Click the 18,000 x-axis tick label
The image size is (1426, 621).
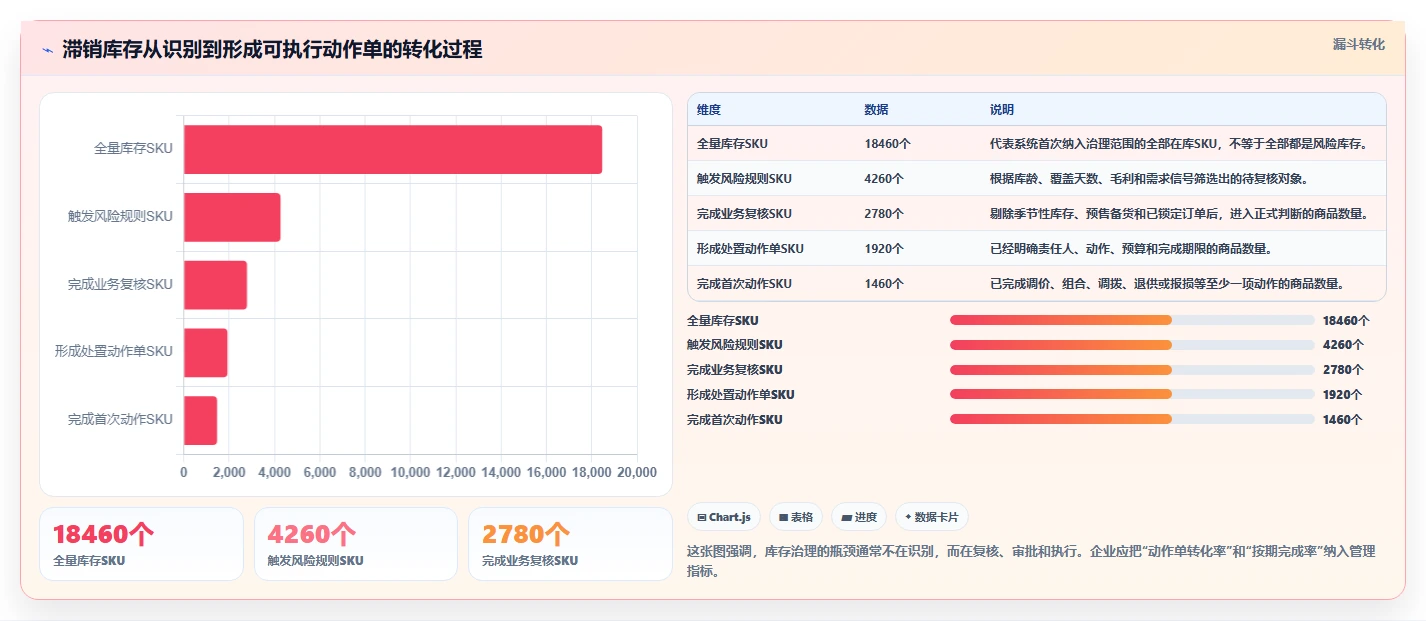pos(592,472)
